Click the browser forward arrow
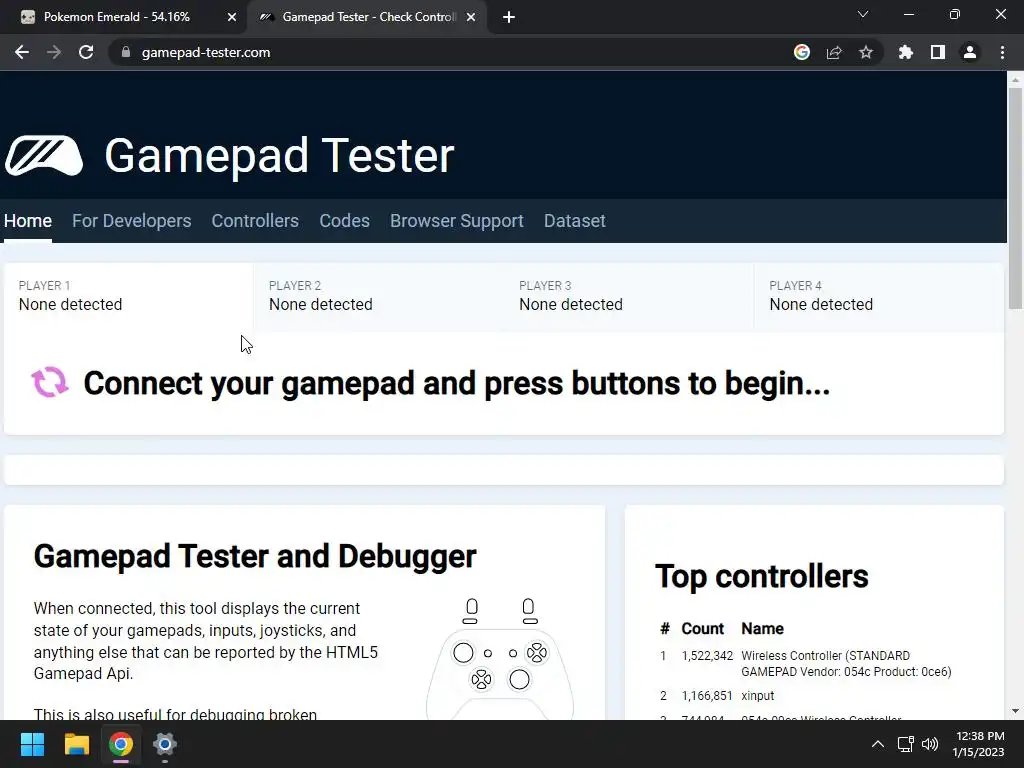The height and width of the screenshot is (768, 1024). [54, 52]
